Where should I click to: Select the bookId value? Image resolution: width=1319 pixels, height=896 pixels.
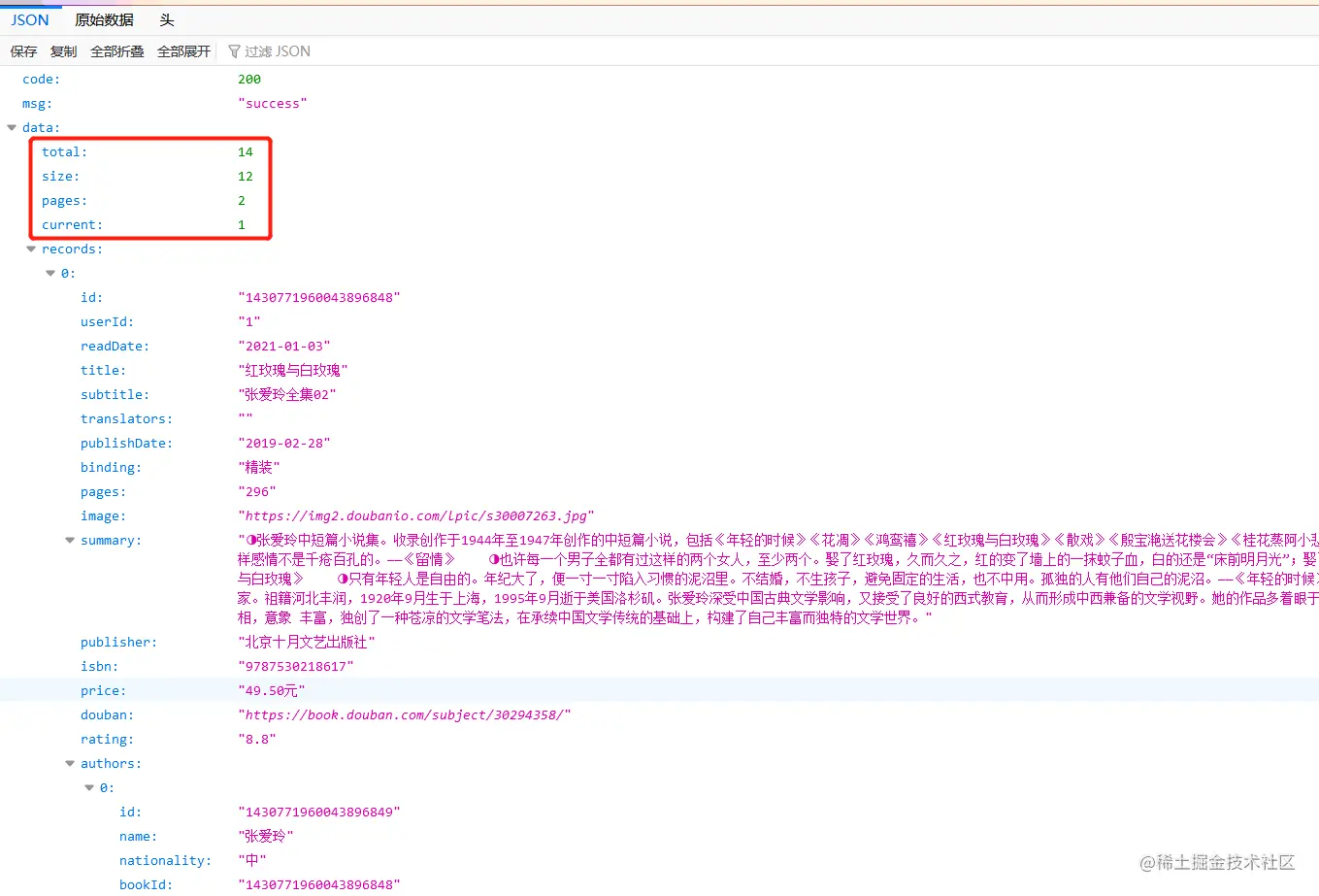[x=319, y=885]
